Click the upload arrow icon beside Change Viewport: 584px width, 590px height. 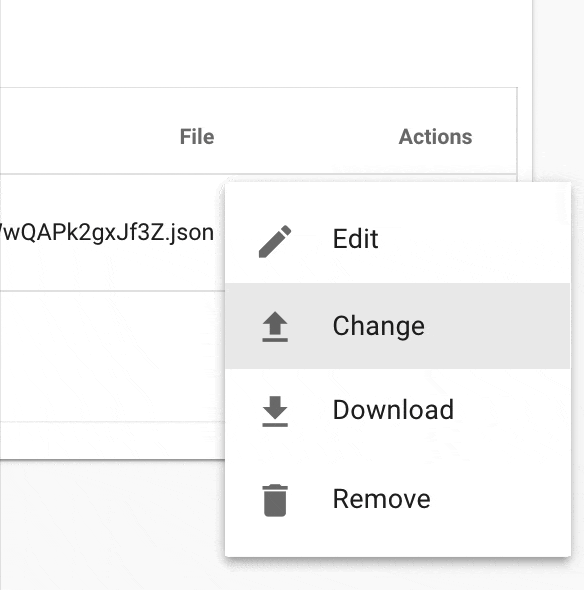click(x=275, y=327)
